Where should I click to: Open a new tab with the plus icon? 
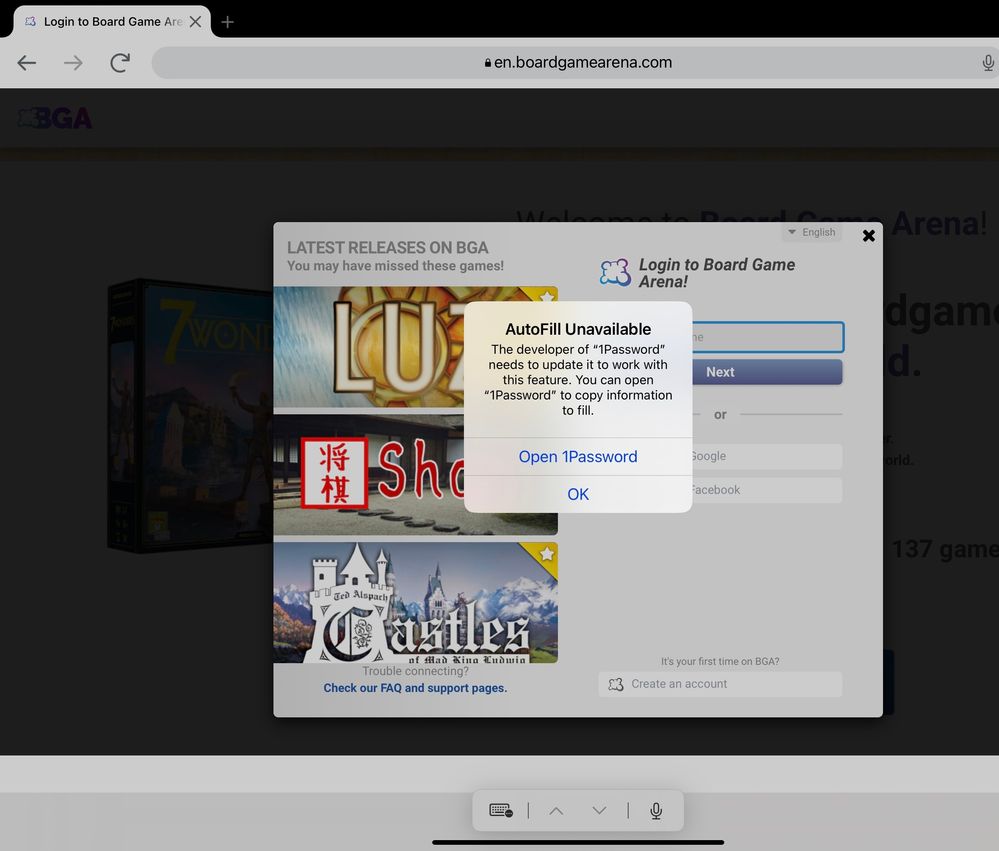(227, 22)
